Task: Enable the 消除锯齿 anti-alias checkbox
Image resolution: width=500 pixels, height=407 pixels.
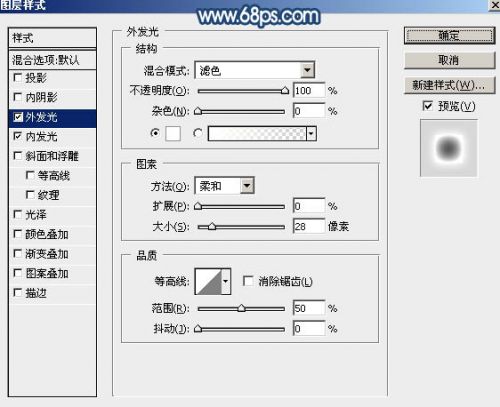Action: point(248,281)
